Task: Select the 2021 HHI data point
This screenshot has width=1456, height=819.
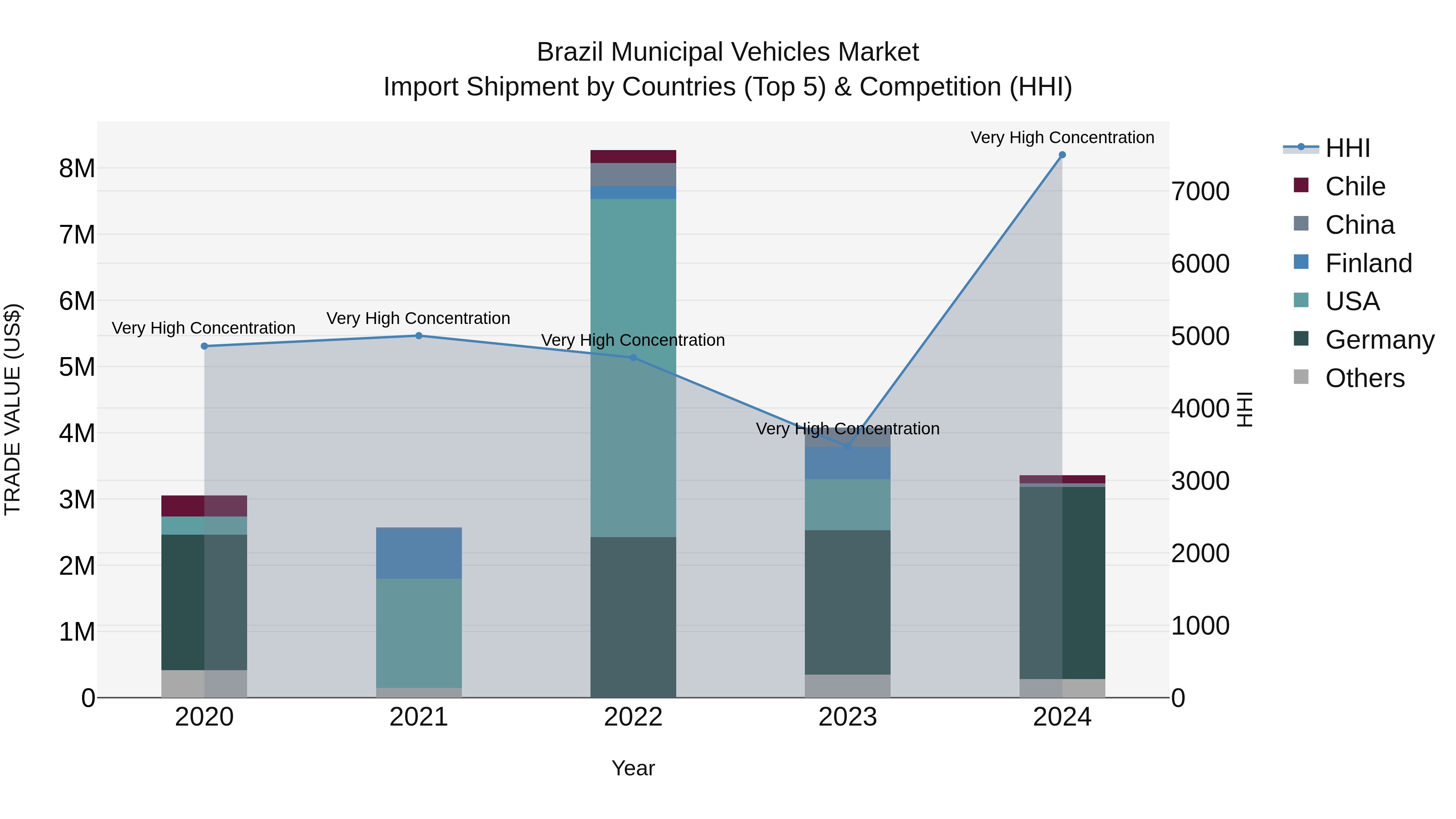Action: coord(419,336)
